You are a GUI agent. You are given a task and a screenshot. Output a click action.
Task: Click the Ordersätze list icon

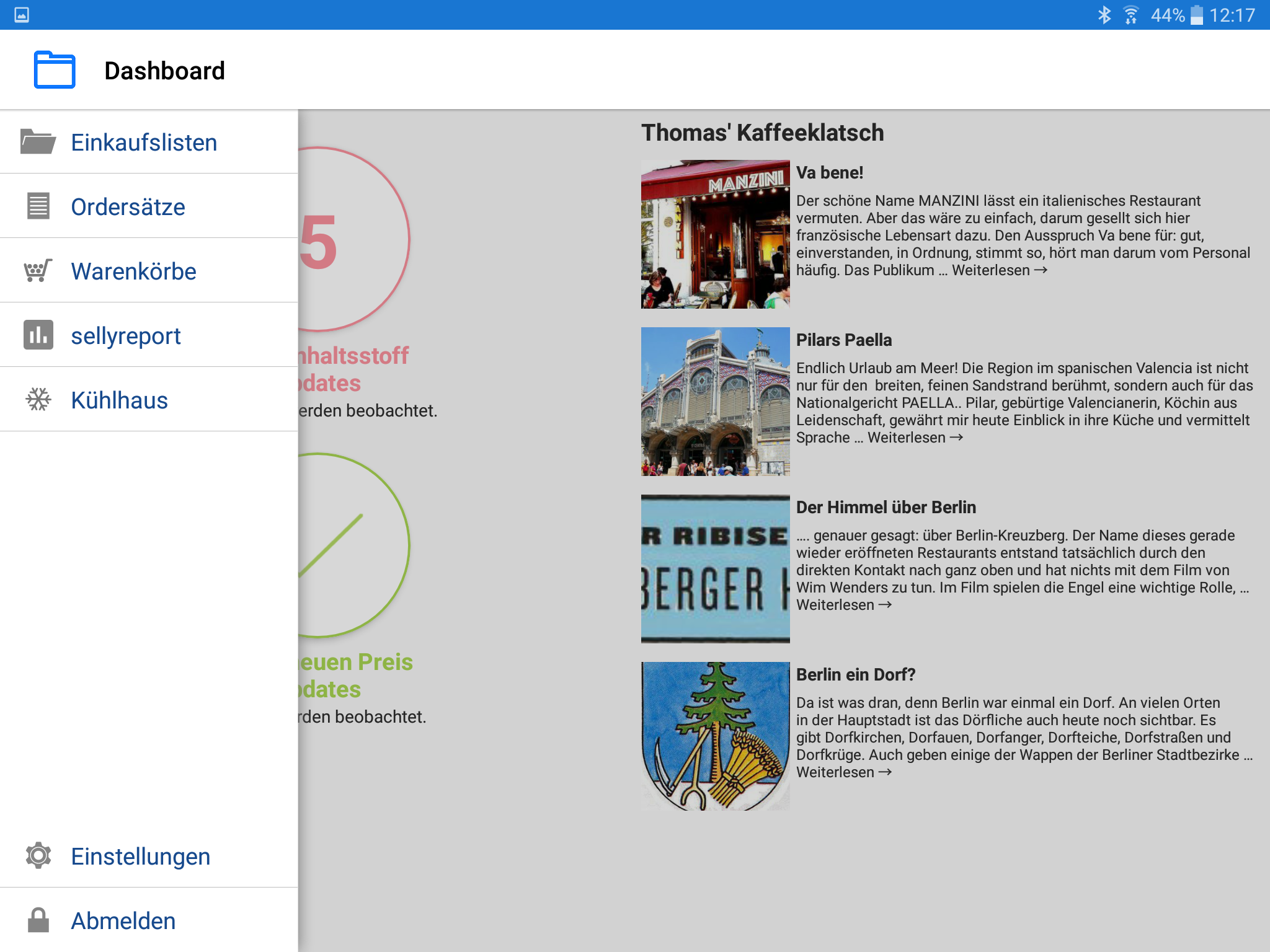pyautogui.click(x=38, y=206)
